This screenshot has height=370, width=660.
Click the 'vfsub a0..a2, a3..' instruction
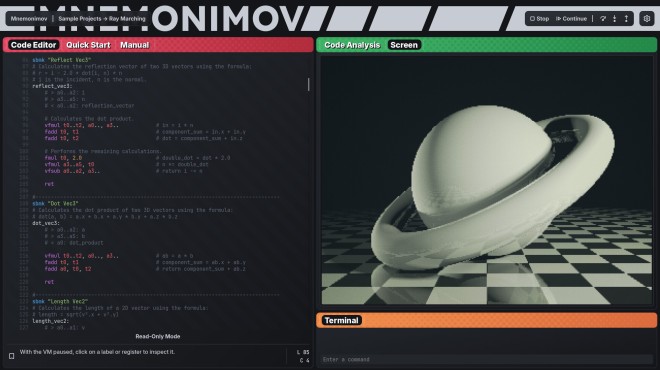pos(72,171)
